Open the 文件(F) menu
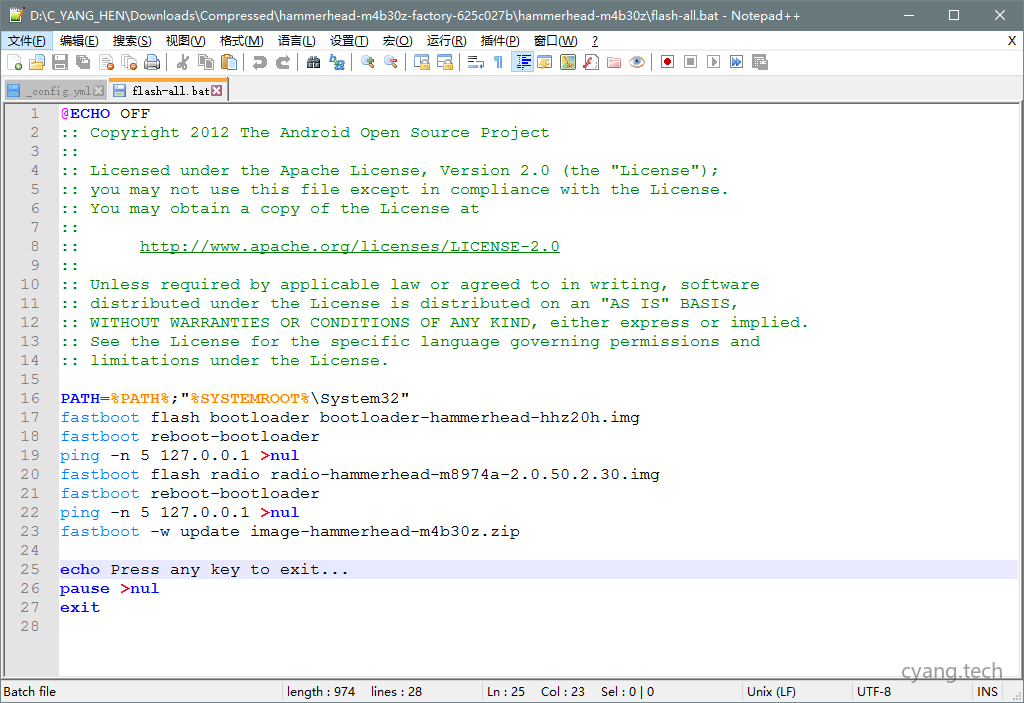1024x703 pixels. coord(27,41)
